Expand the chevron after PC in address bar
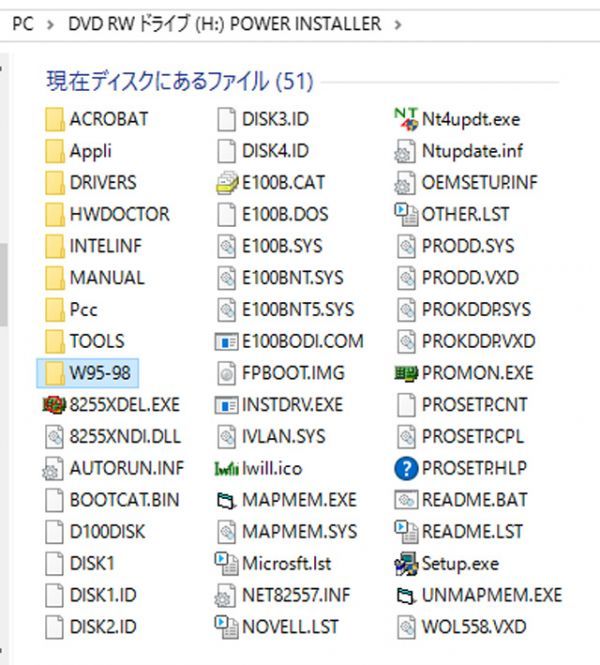The width and height of the screenshot is (600, 665). point(50,25)
